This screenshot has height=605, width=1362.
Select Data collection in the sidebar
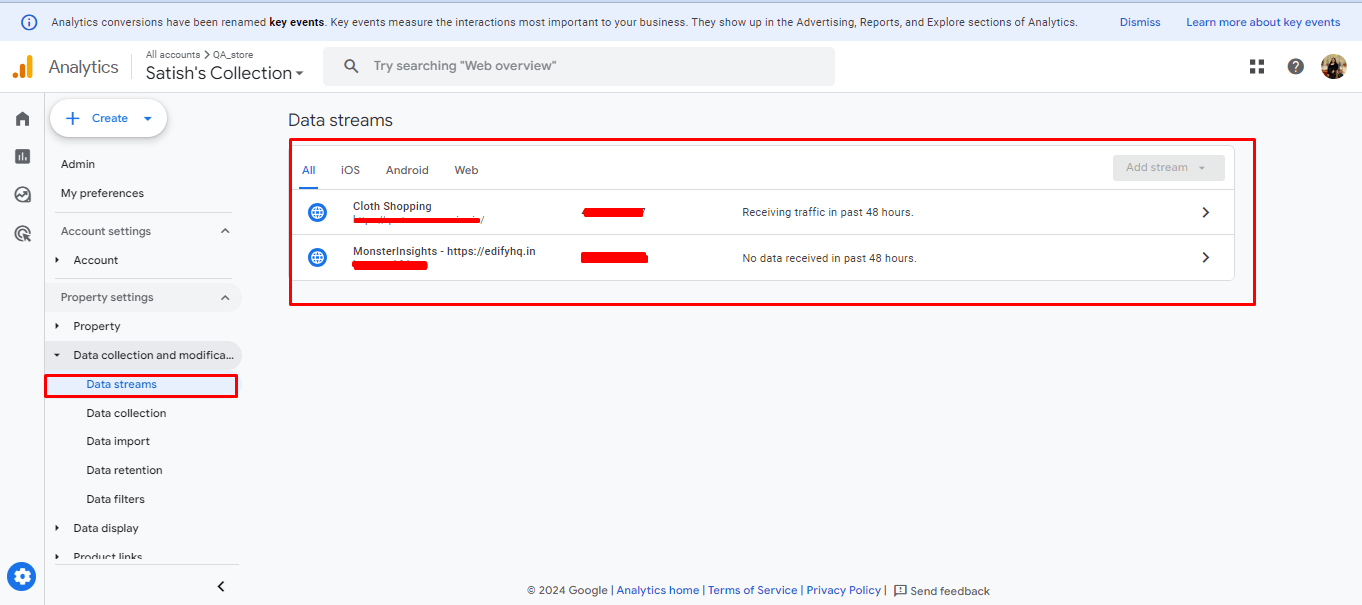point(126,413)
